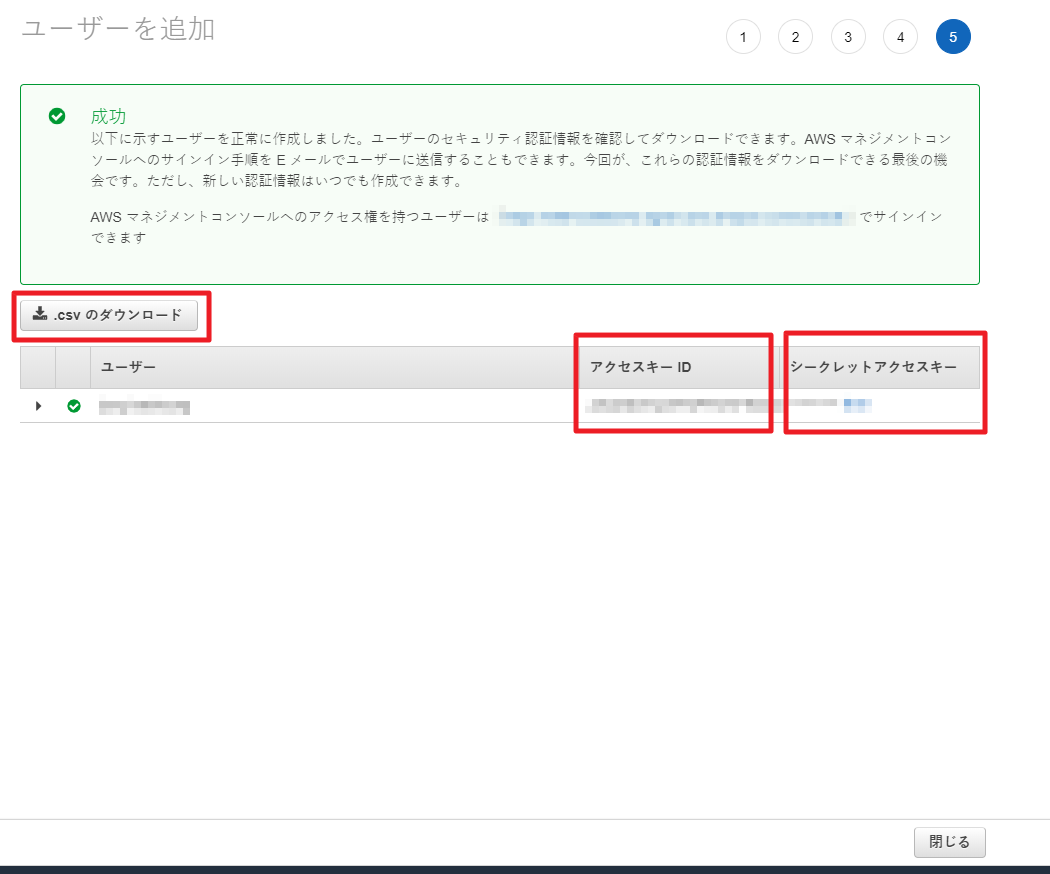
Task: Open the blurred console sign-in URL link
Action: pyautogui.click(x=677, y=217)
